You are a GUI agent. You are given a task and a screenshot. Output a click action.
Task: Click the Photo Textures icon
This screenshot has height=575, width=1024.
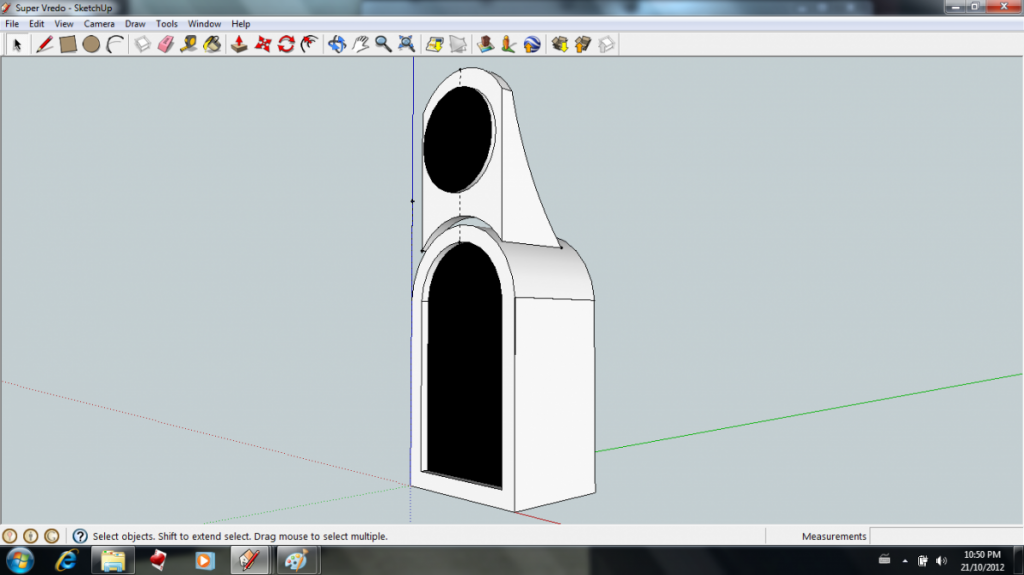click(x=509, y=44)
